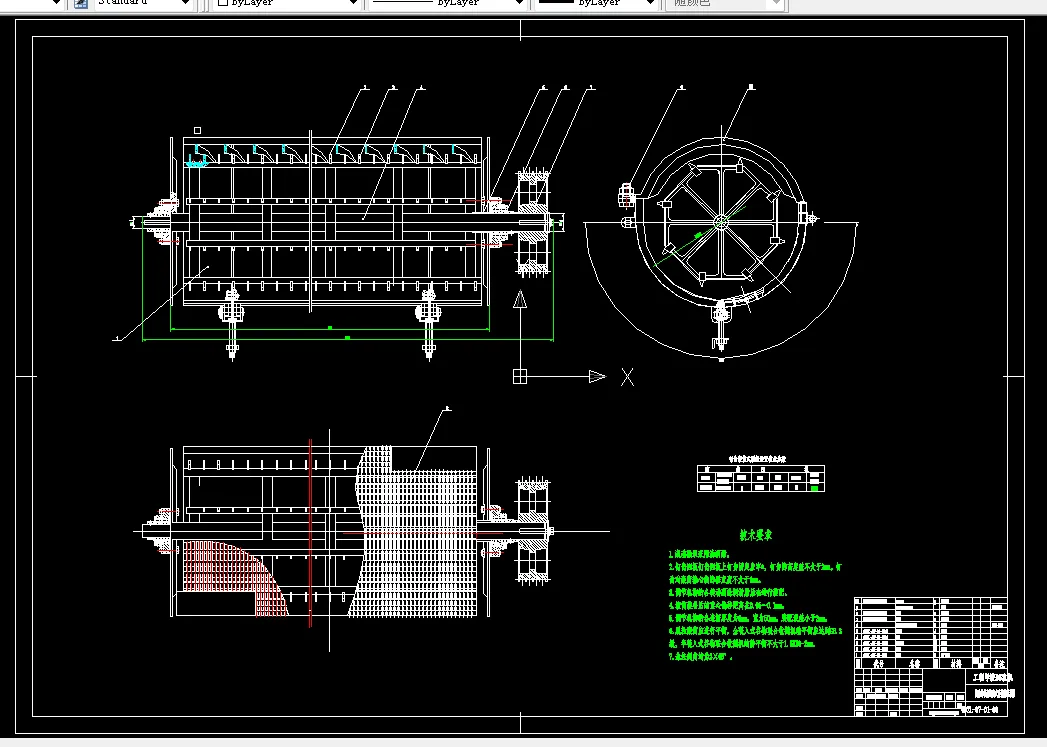
Task: Select the center hub of end view
Action: coord(720,222)
